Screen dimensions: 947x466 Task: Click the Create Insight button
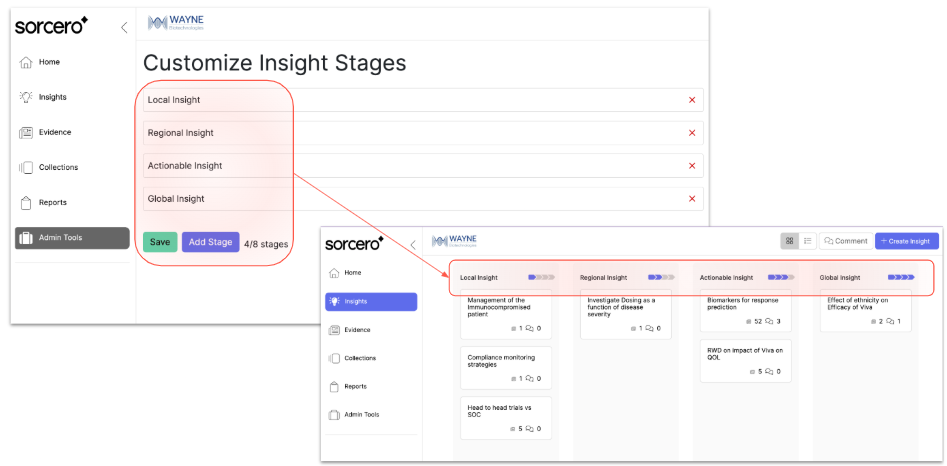906,241
